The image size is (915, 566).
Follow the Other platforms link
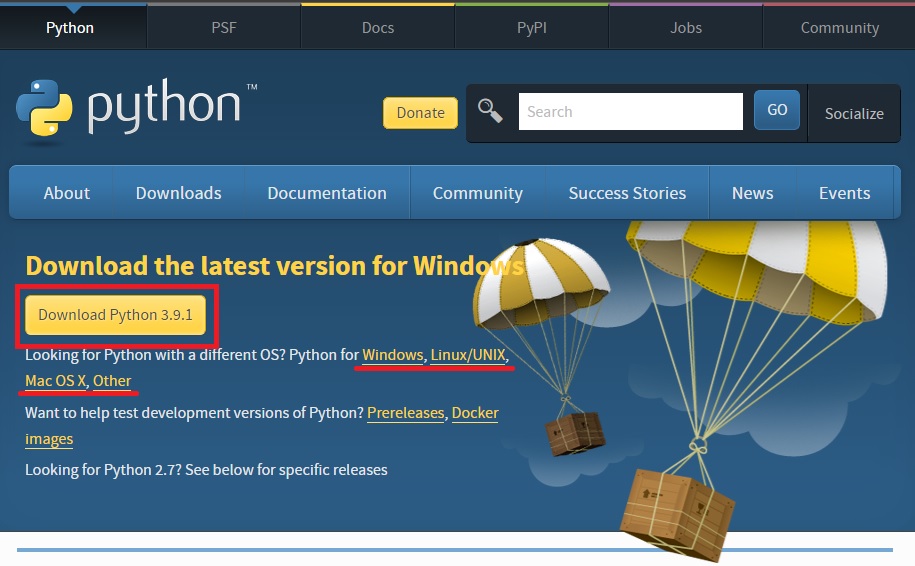[x=112, y=381]
